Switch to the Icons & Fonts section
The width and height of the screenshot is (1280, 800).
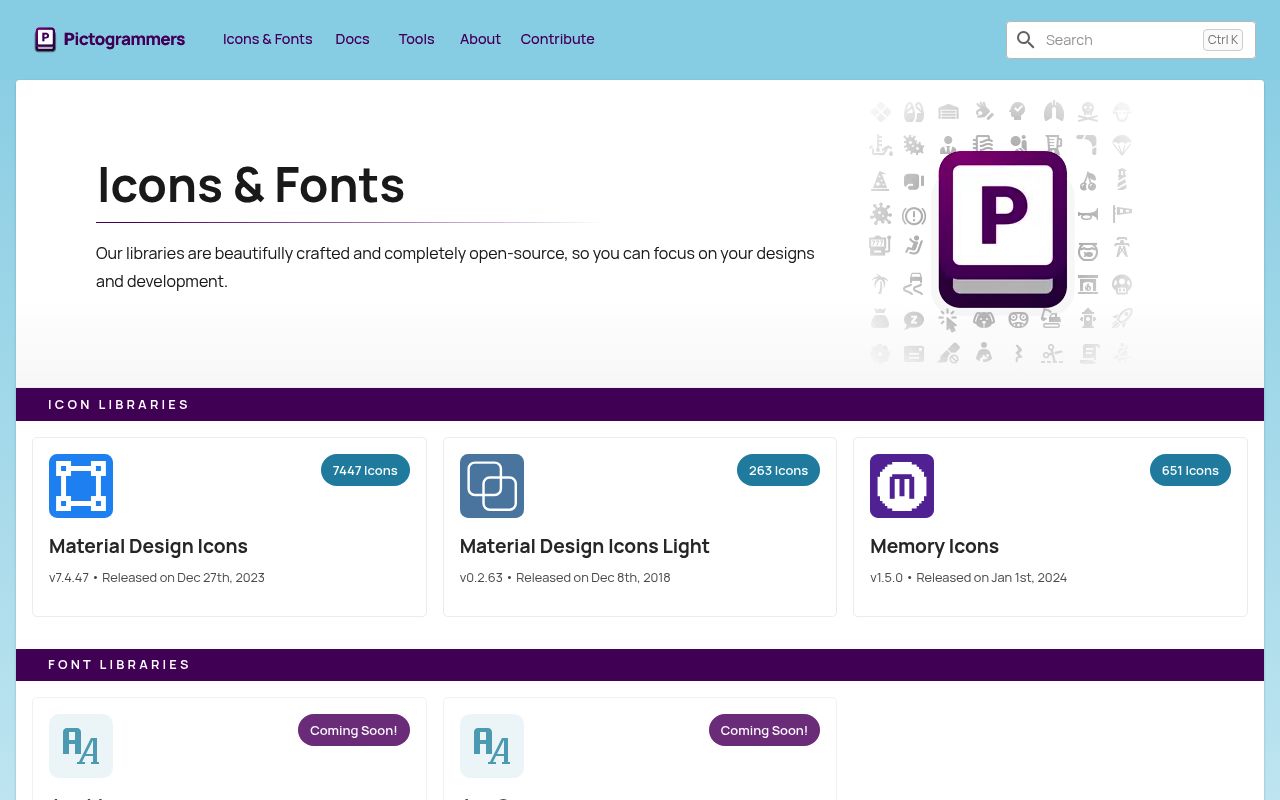click(x=267, y=39)
